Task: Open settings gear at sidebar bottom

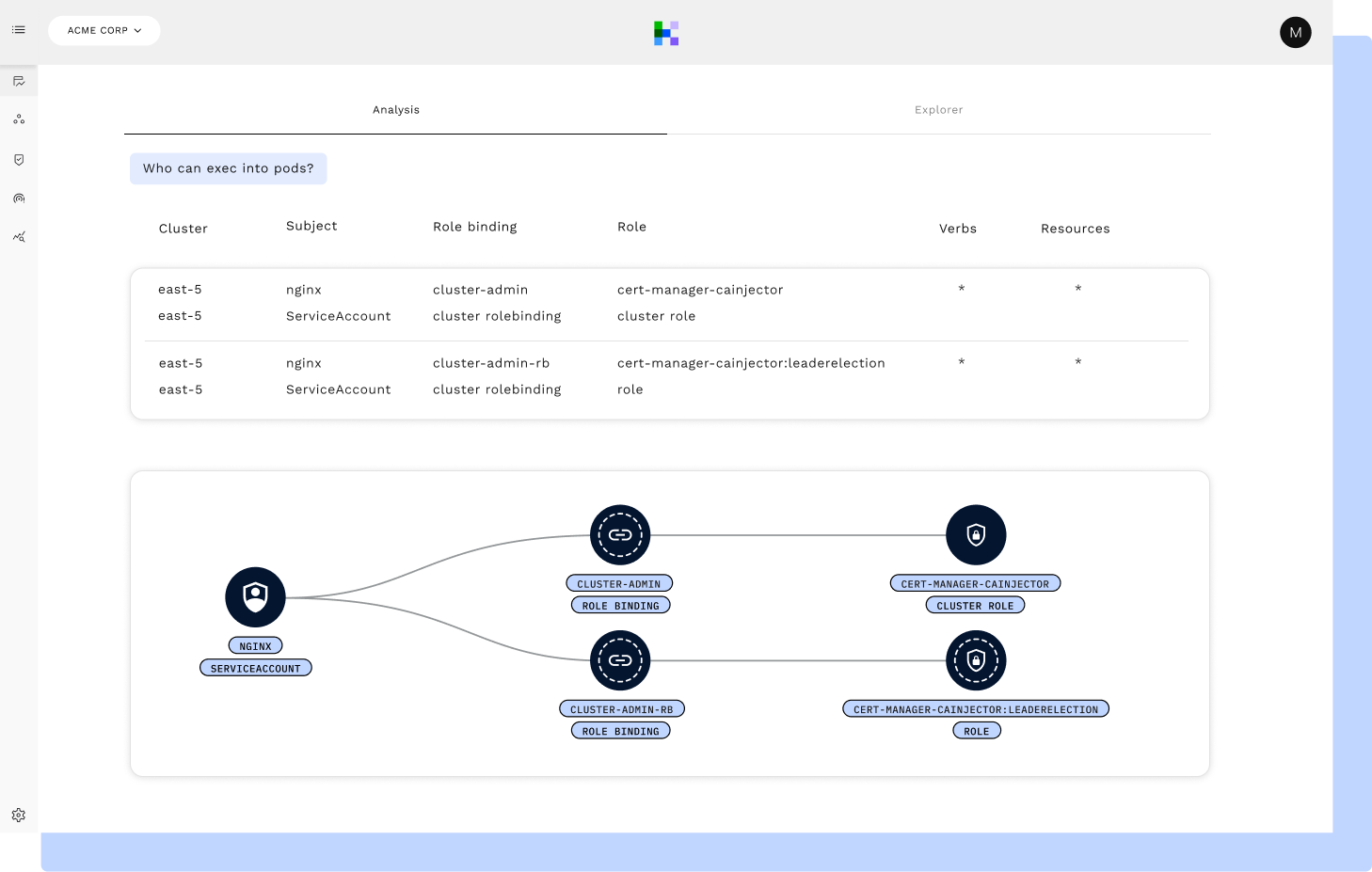Action: (x=19, y=816)
